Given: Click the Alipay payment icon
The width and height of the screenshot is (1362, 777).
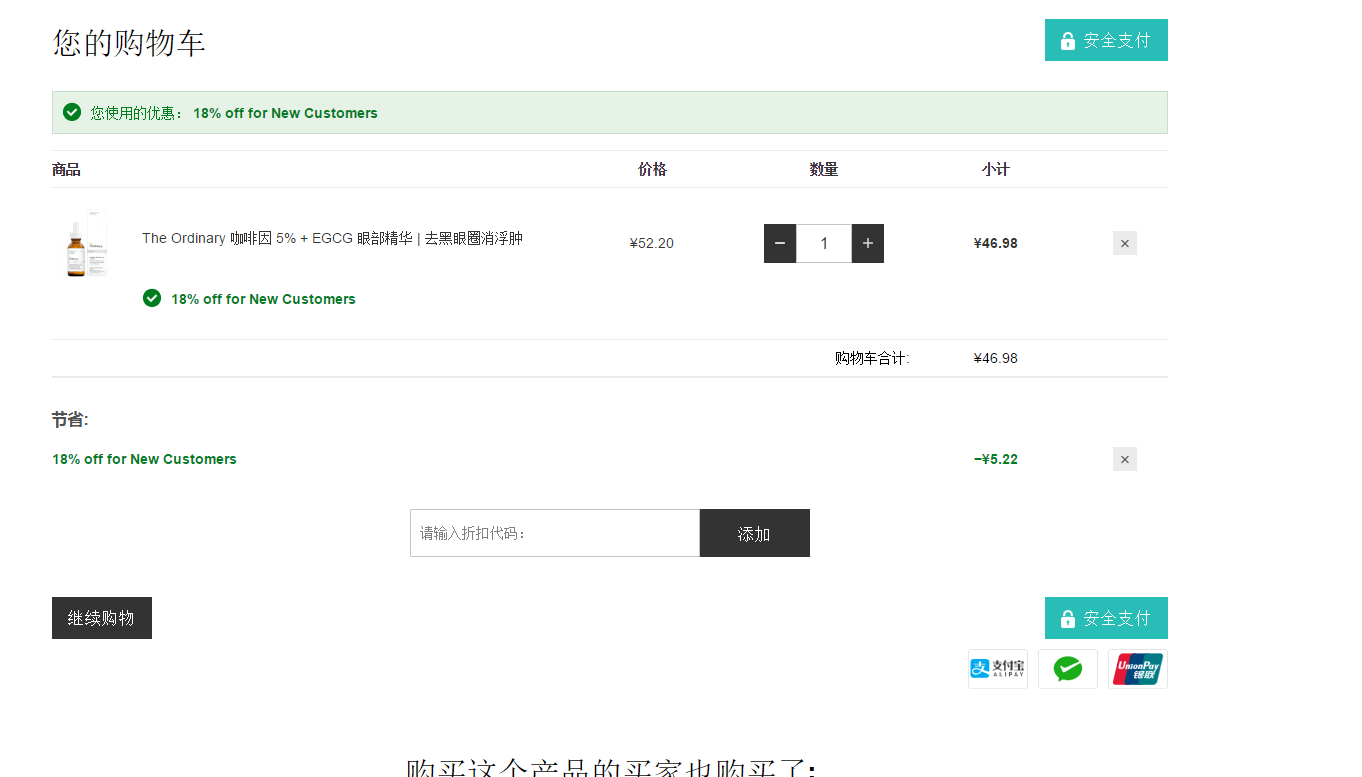Looking at the screenshot, I should [x=998, y=669].
